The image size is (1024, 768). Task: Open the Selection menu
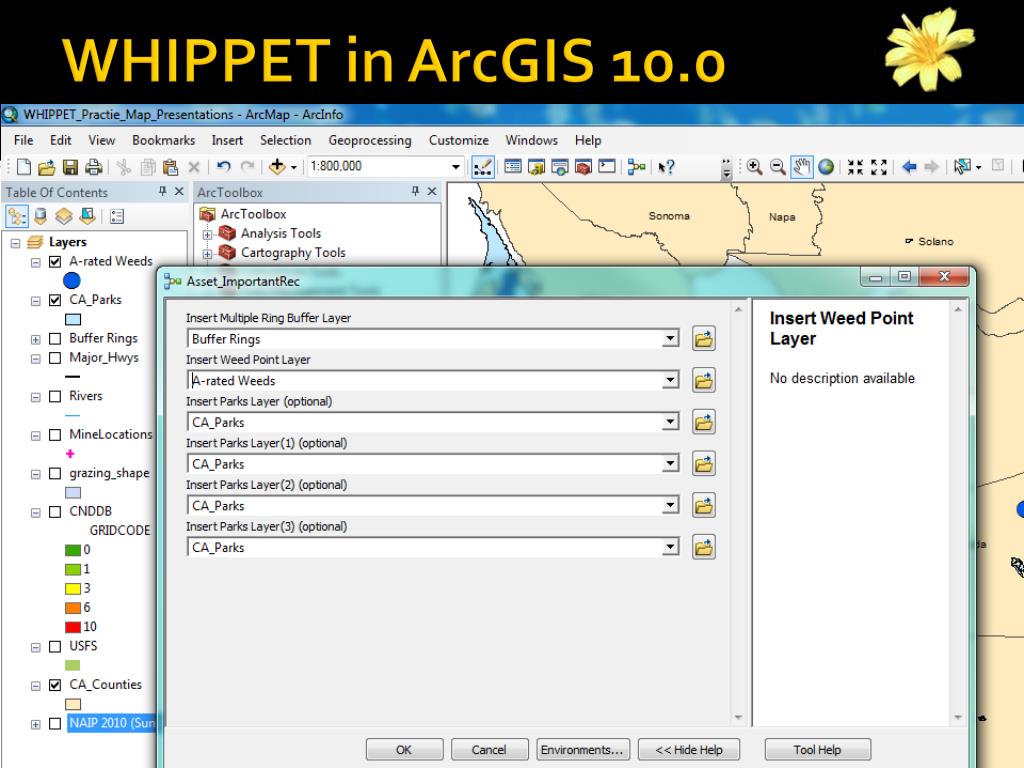point(285,140)
